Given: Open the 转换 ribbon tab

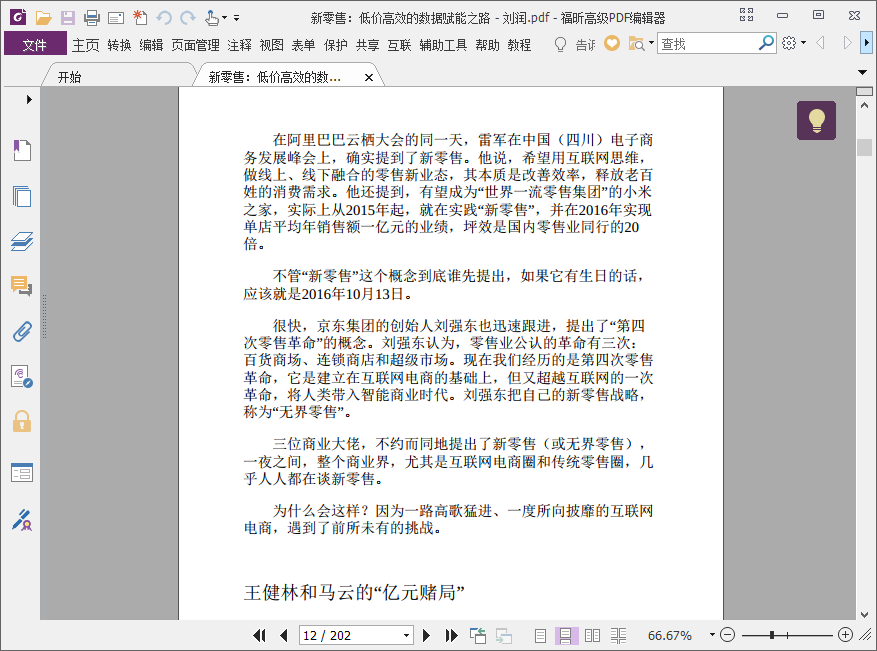Looking at the screenshot, I should (119, 45).
